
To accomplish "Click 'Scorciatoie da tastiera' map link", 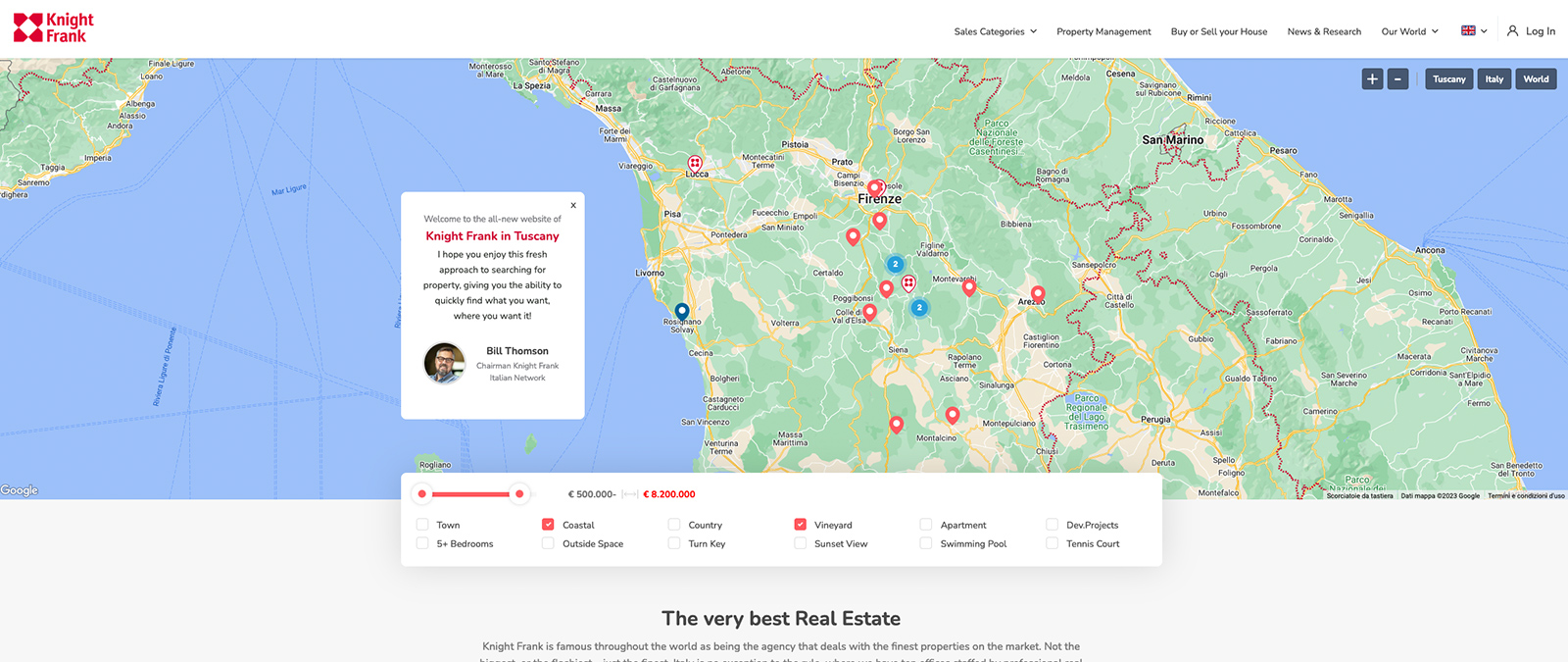I will 1359,496.
